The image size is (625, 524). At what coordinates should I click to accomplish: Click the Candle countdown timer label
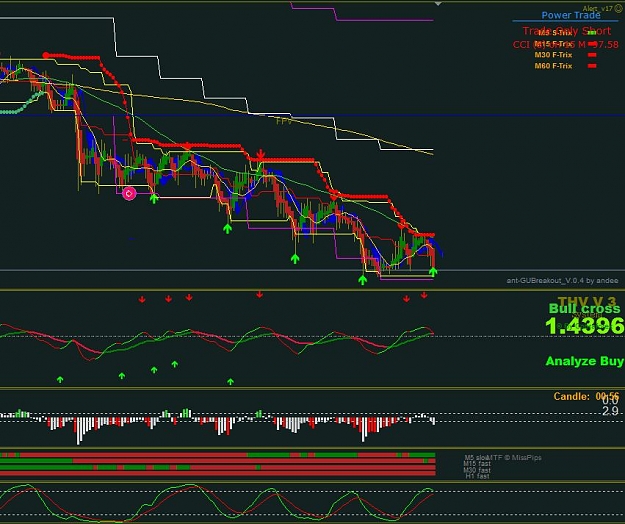coord(586,396)
